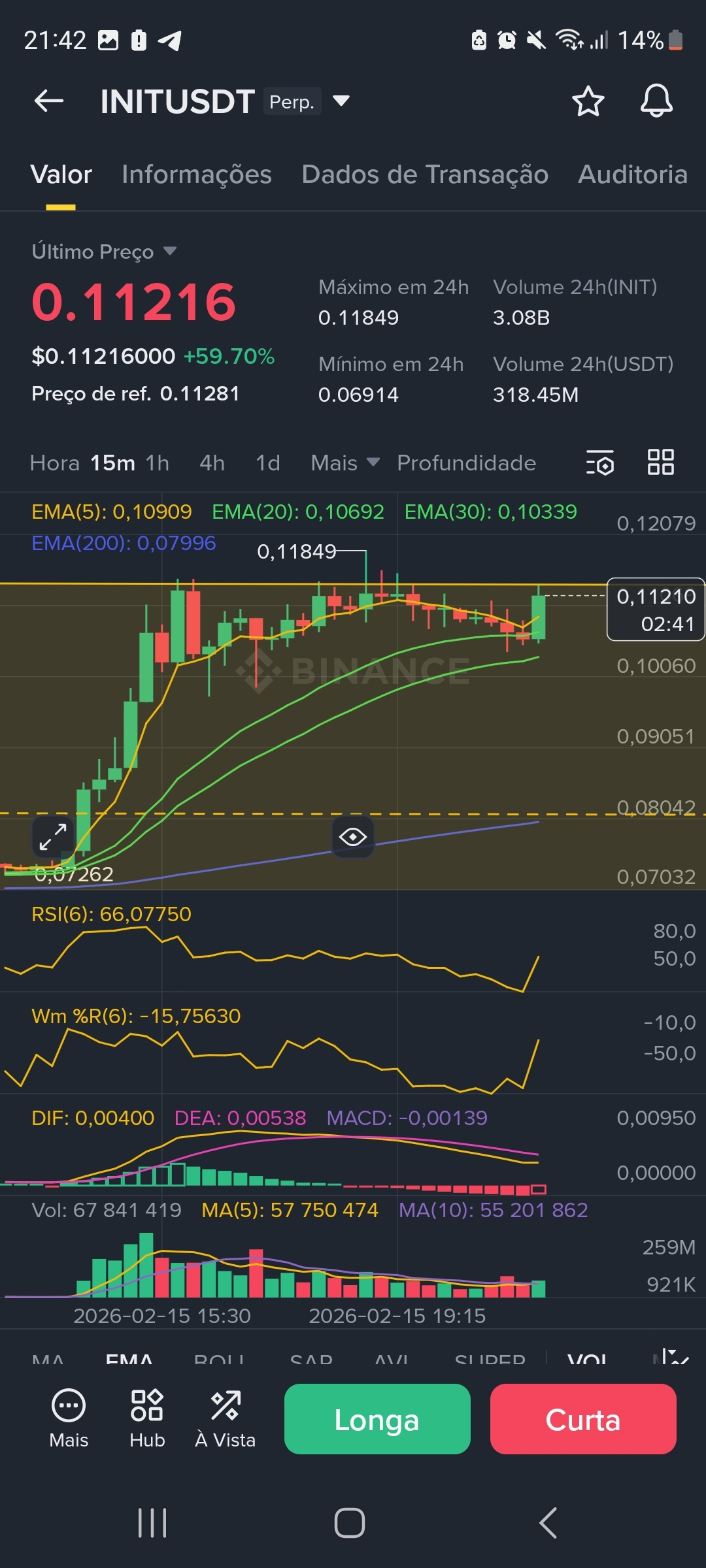706x1568 pixels.
Task: Tap the Perp. contract type badge
Action: point(292,101)
